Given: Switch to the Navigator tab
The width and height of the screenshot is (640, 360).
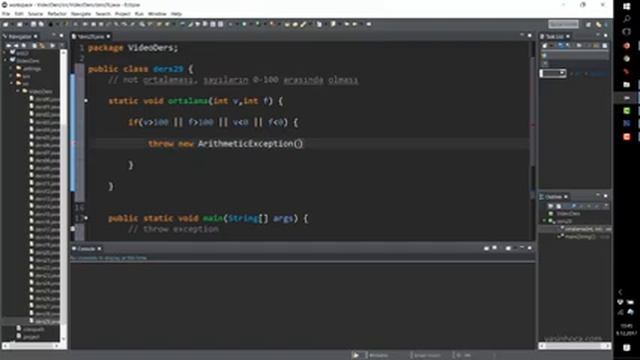Looking at the screenshot, I should tap(20, 36).
